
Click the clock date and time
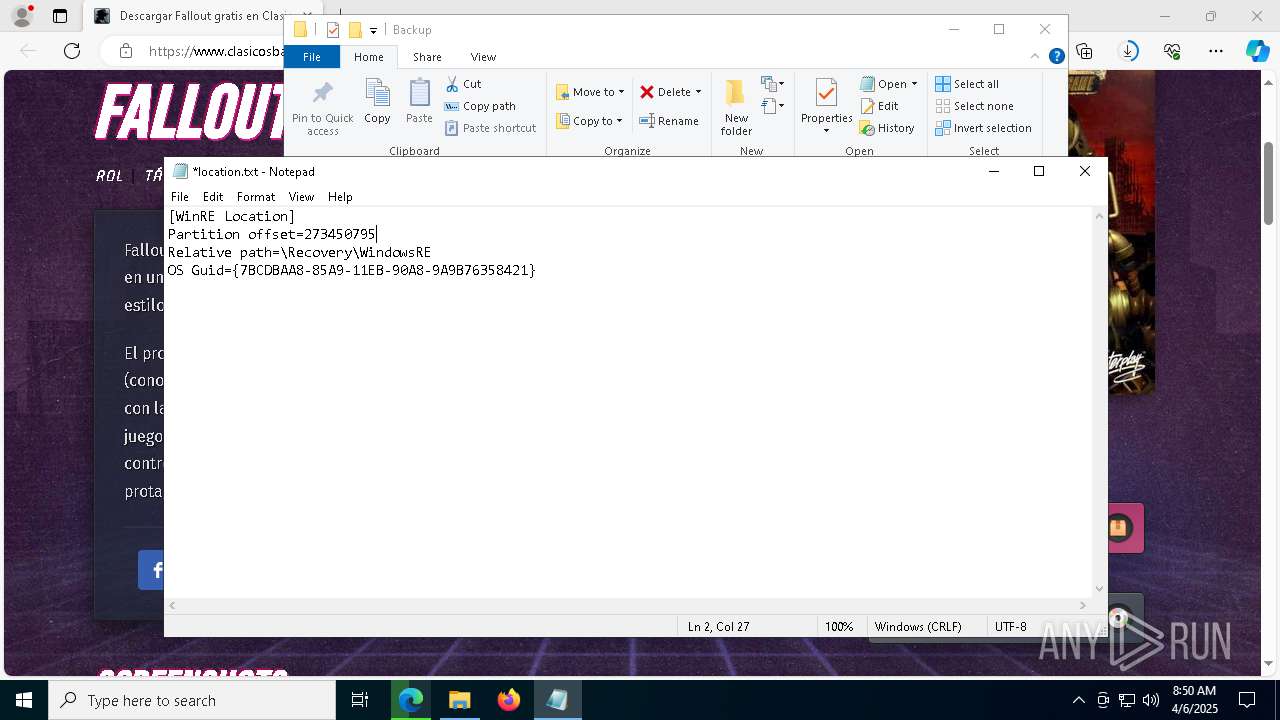pos(1193,700)
